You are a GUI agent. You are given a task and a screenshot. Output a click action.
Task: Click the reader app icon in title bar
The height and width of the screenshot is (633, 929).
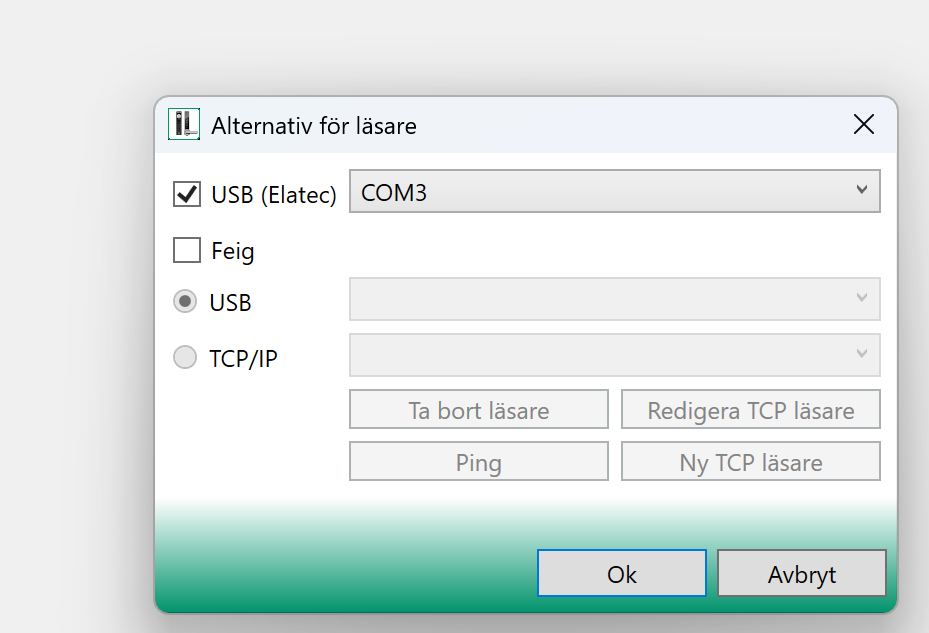(183, 124)
